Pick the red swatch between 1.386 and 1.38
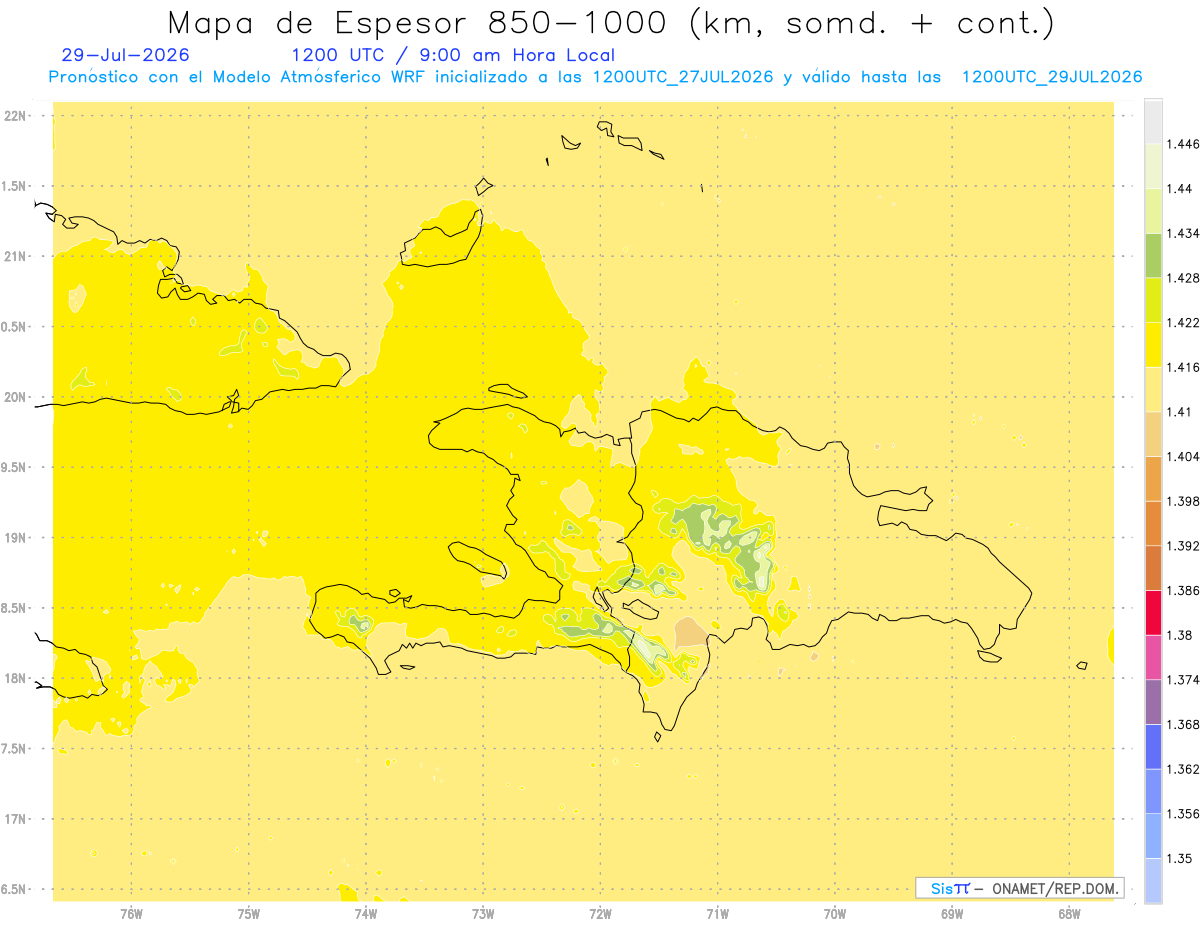 (1153, 613)
